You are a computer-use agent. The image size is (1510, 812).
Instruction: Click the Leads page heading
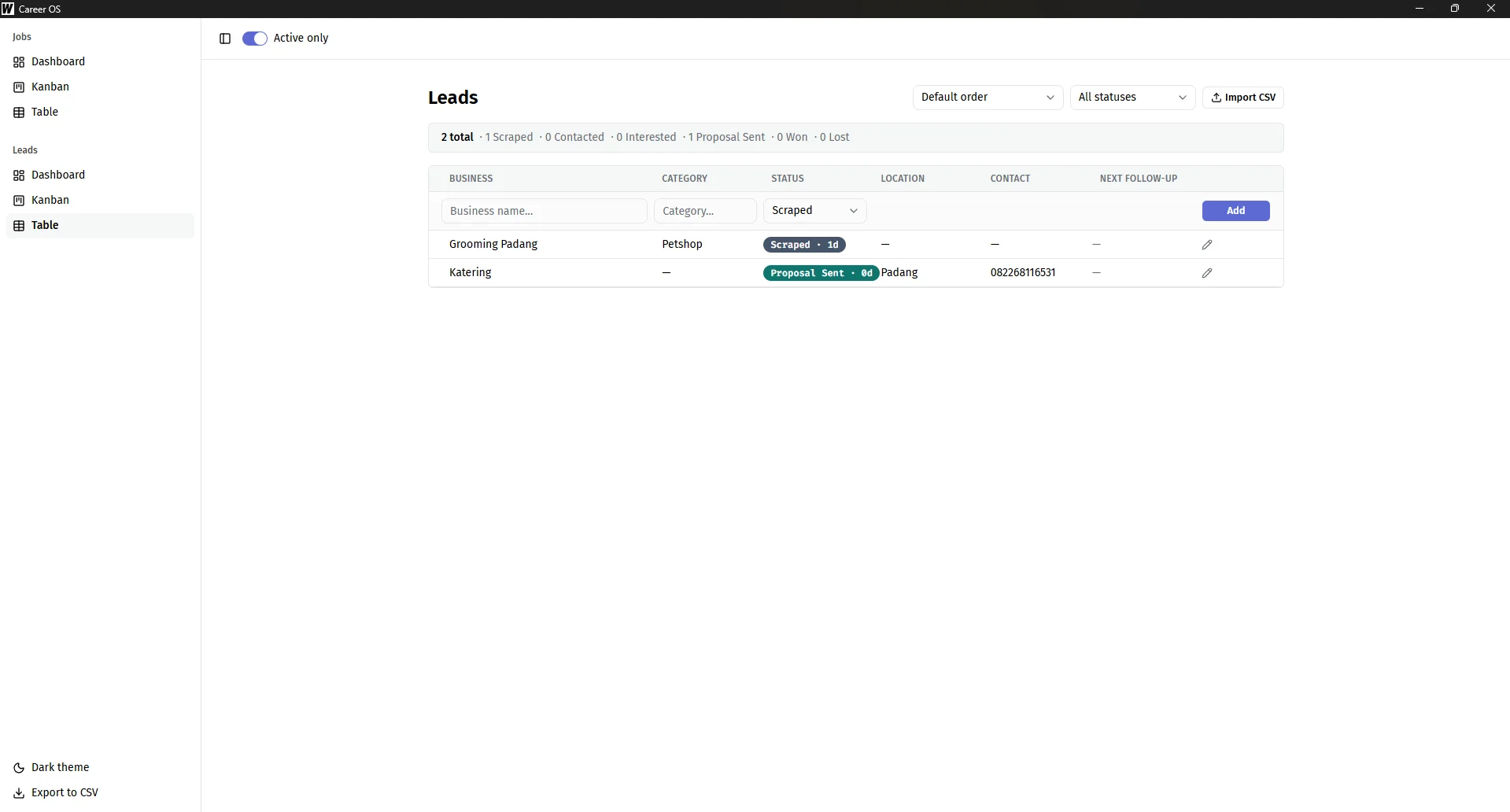coord(453,98)
